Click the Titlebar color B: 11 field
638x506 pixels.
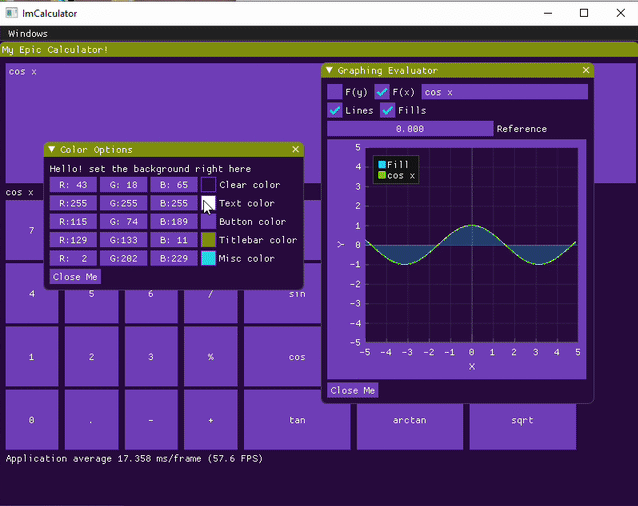[174, 240]
